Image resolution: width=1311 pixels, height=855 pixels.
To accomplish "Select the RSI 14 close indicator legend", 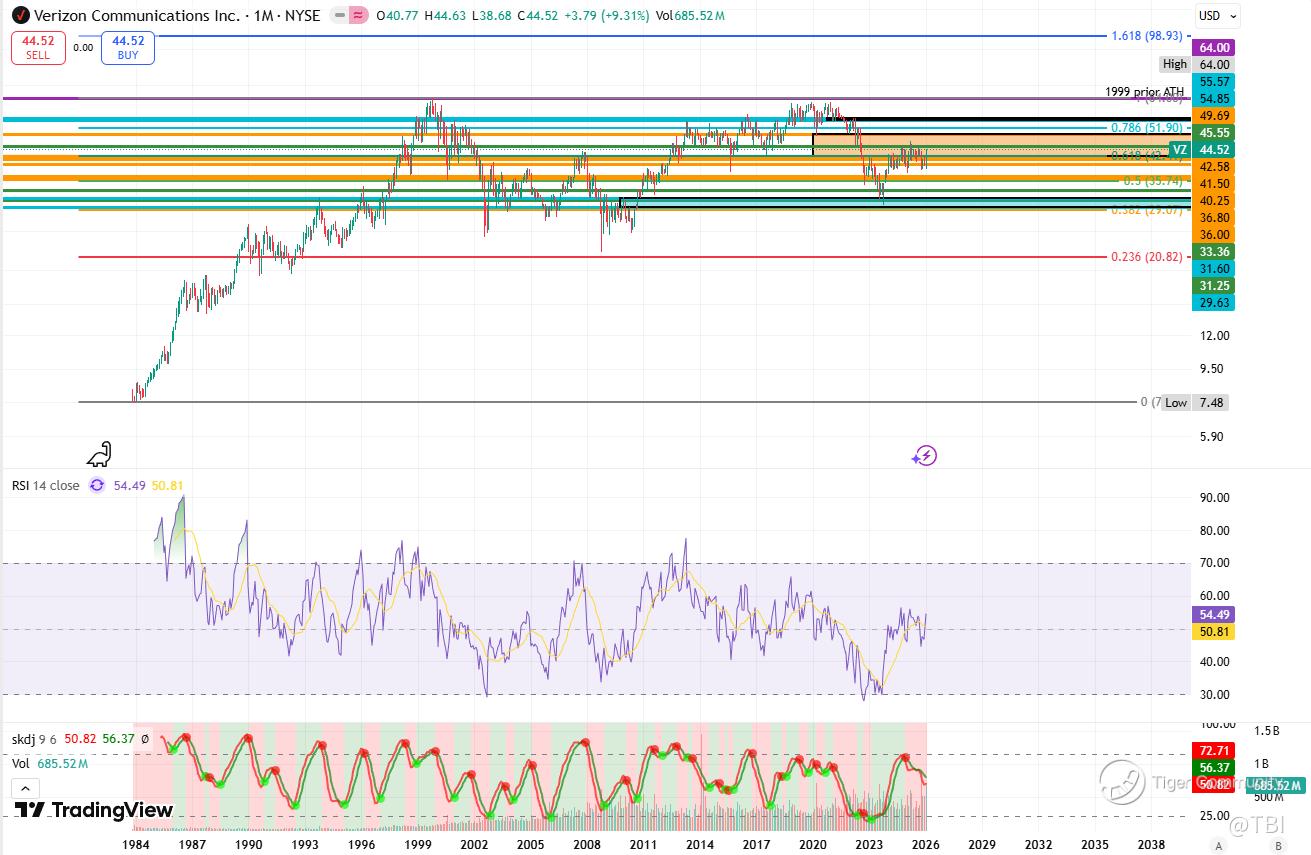I will [x=46, y=485].
